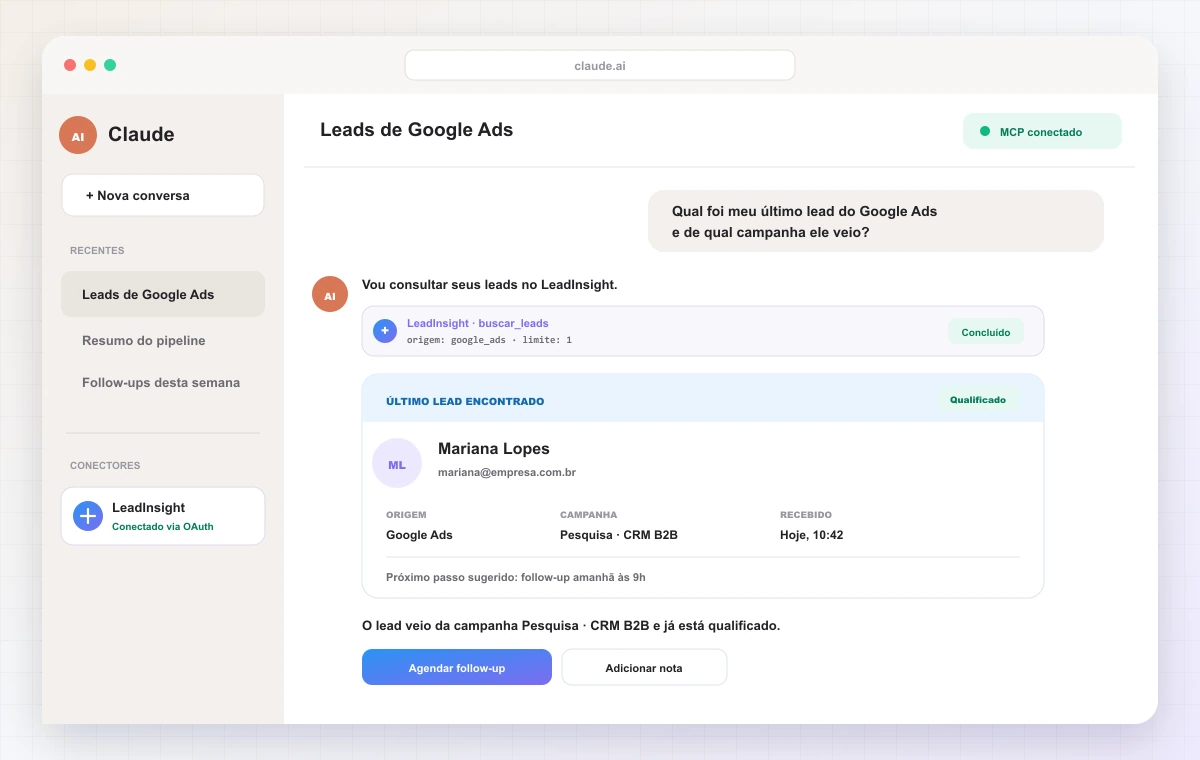Click the origem: google_ads parameters line
Image resolution: width=1200 pixels, height=760 pixels.
click(x=489, y=340)
